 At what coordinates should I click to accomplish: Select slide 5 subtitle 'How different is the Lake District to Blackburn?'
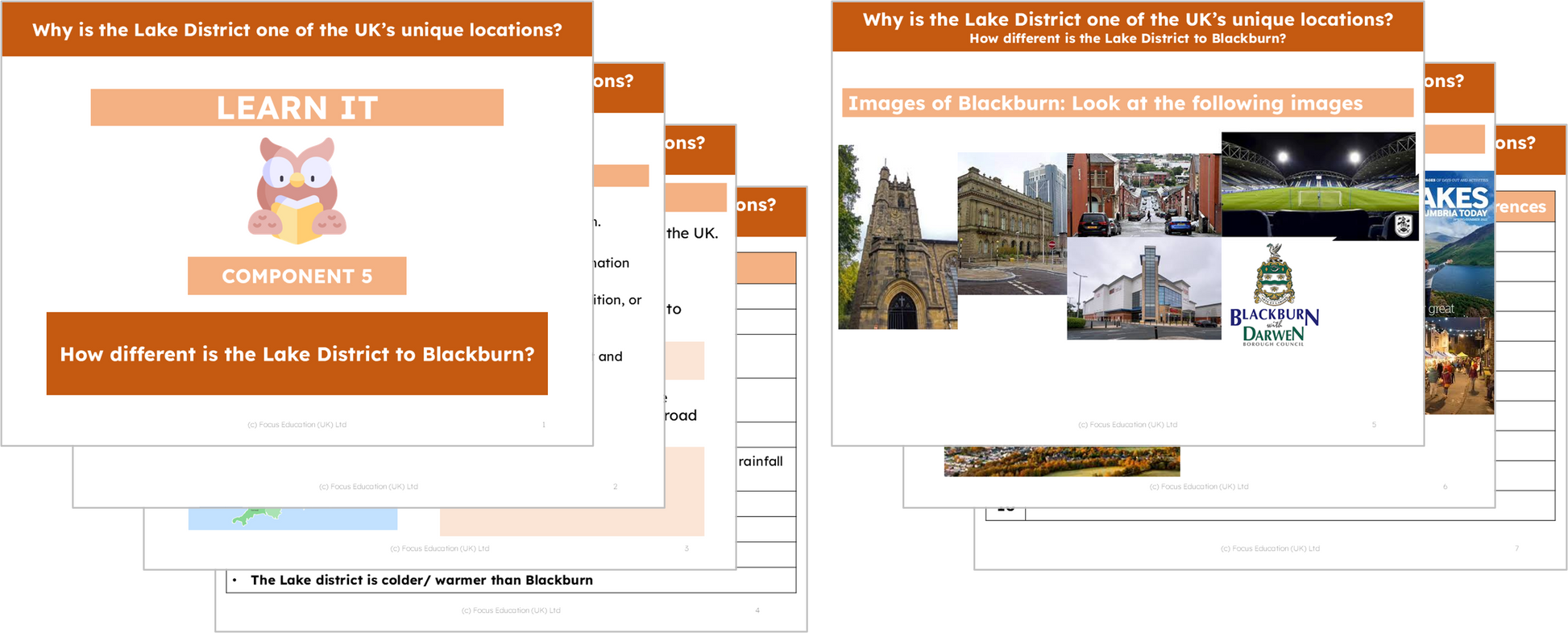1128,39
